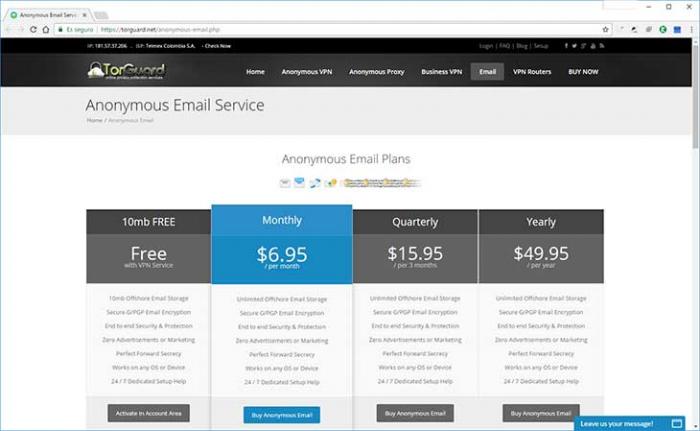This screenshot has width=700, height=431.
Task: Click the Check Now link
Action: (217, 46)
